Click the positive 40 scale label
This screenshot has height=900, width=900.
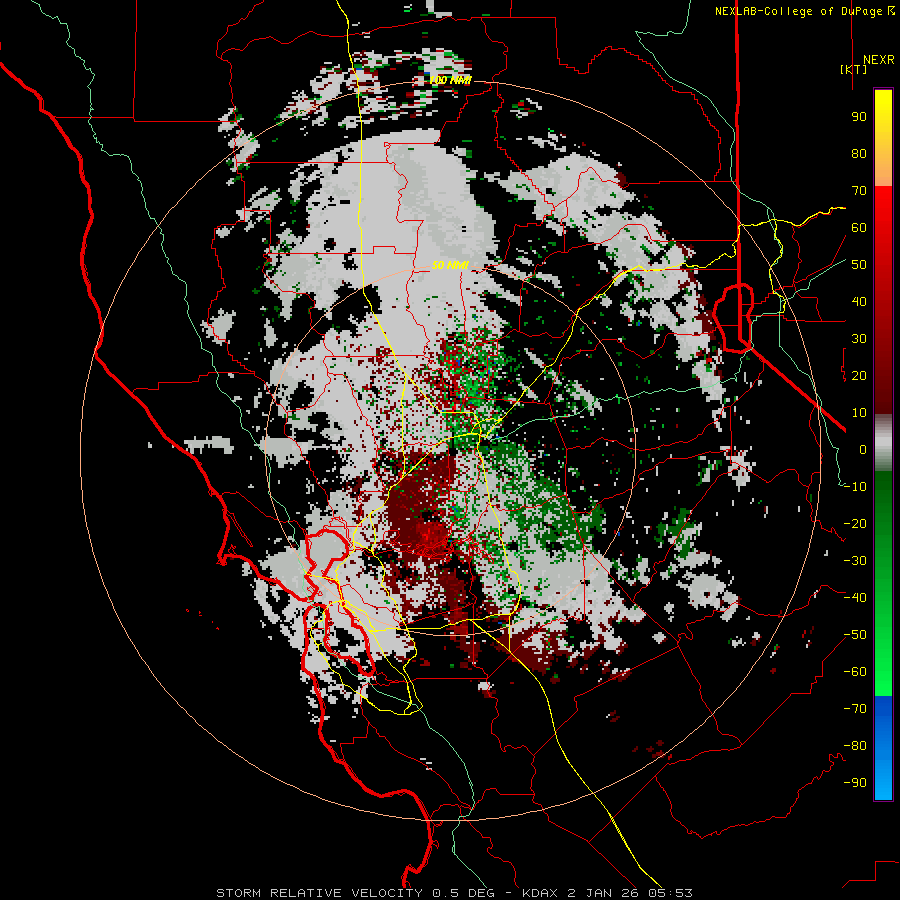[x=859, y=302]
